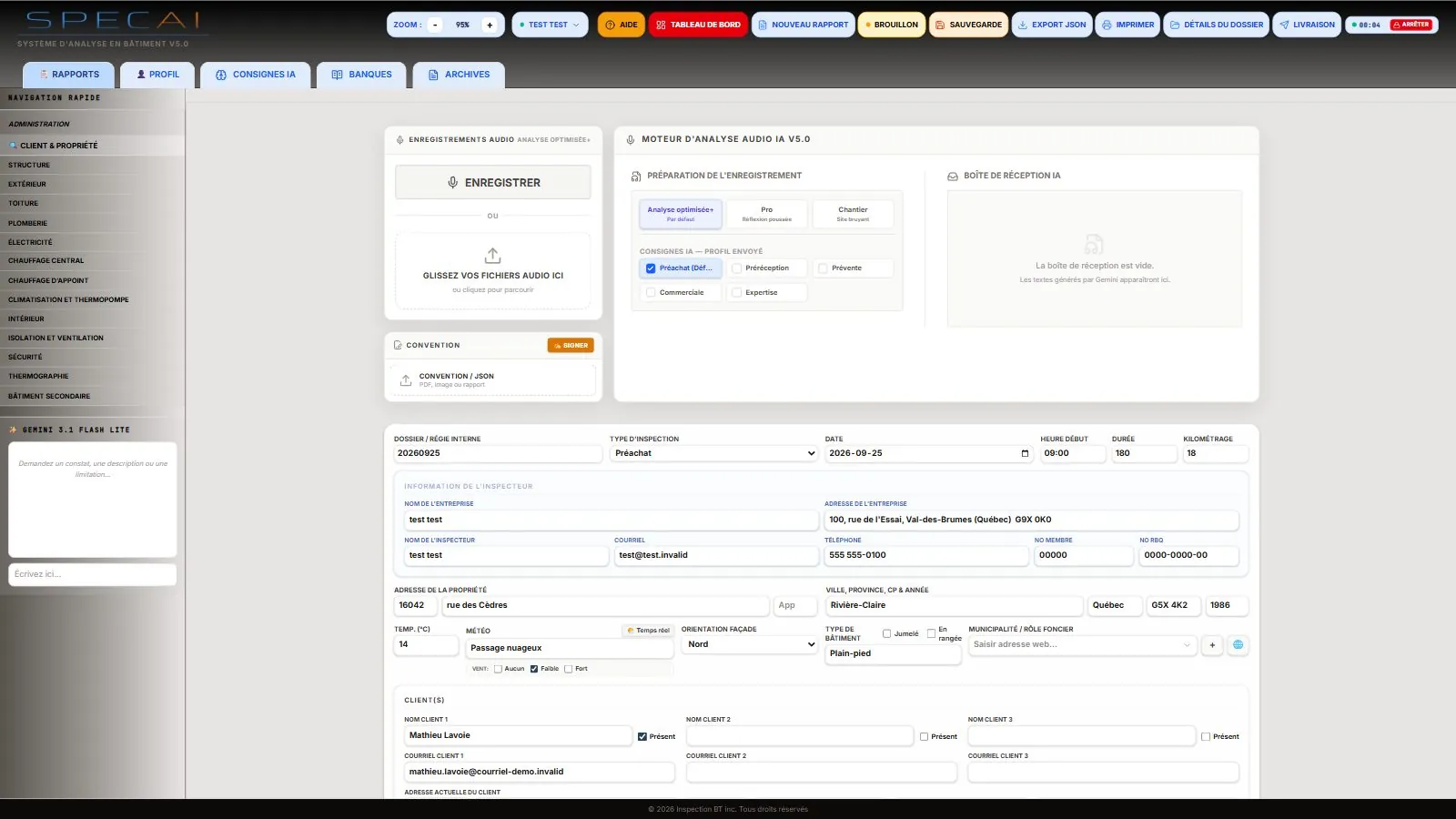Select the Pro analysis mode
Screen dimensions: 1456x819
coord(766,214)
